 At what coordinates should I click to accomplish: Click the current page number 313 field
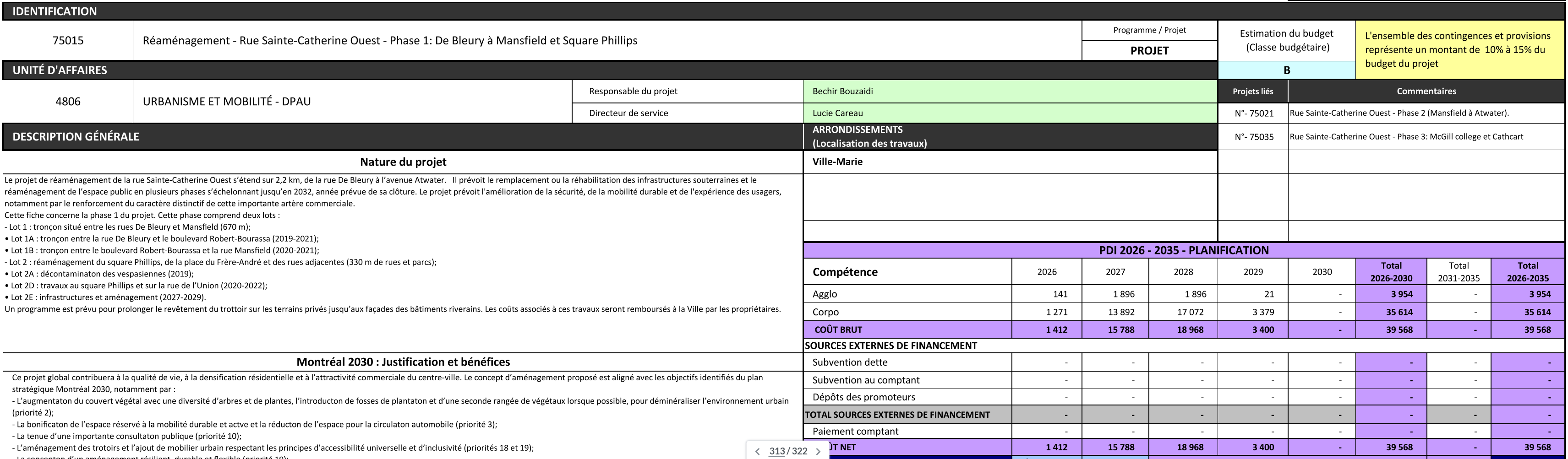click(777, 451)
